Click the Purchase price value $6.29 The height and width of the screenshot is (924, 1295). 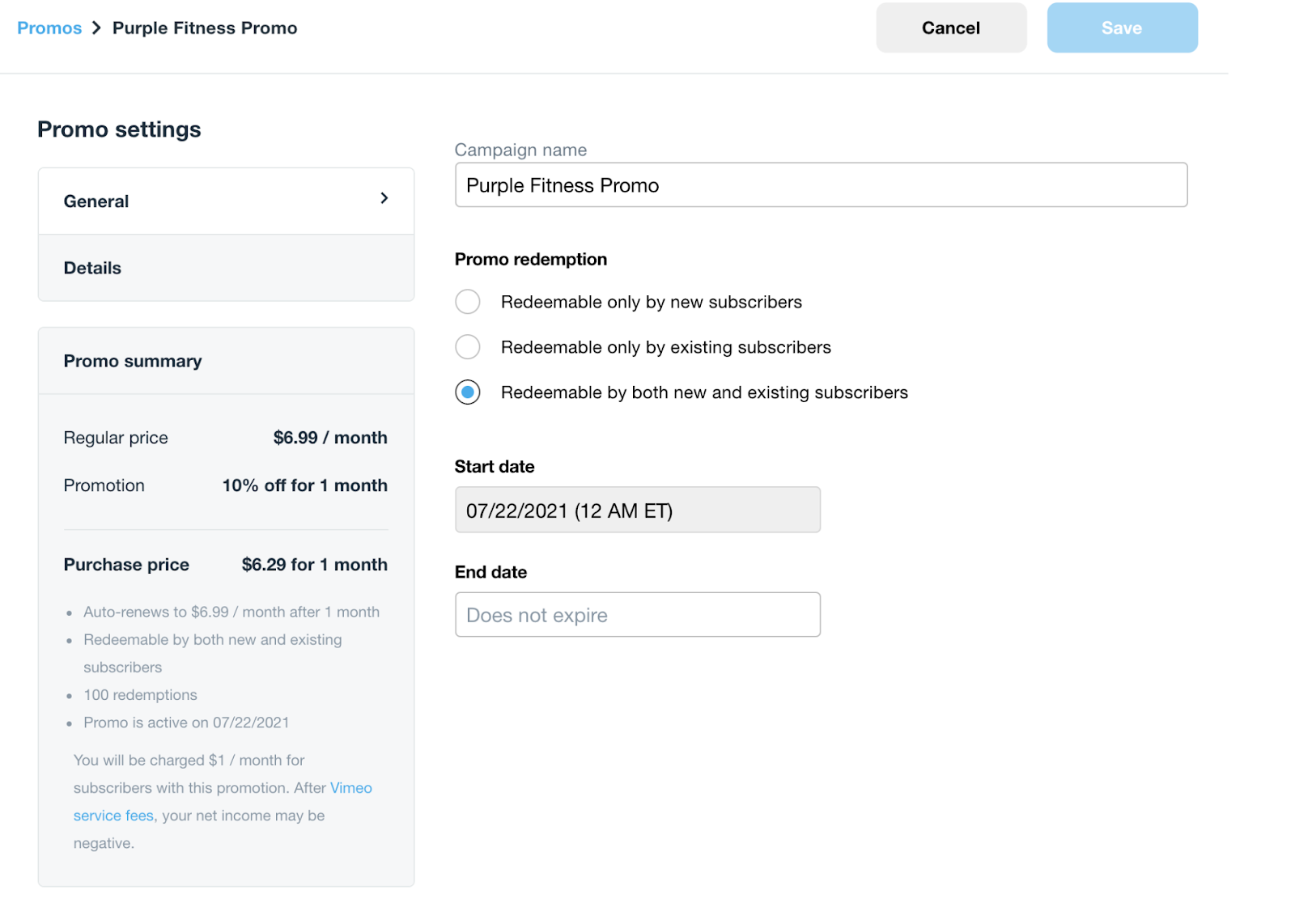click(314, 565)
